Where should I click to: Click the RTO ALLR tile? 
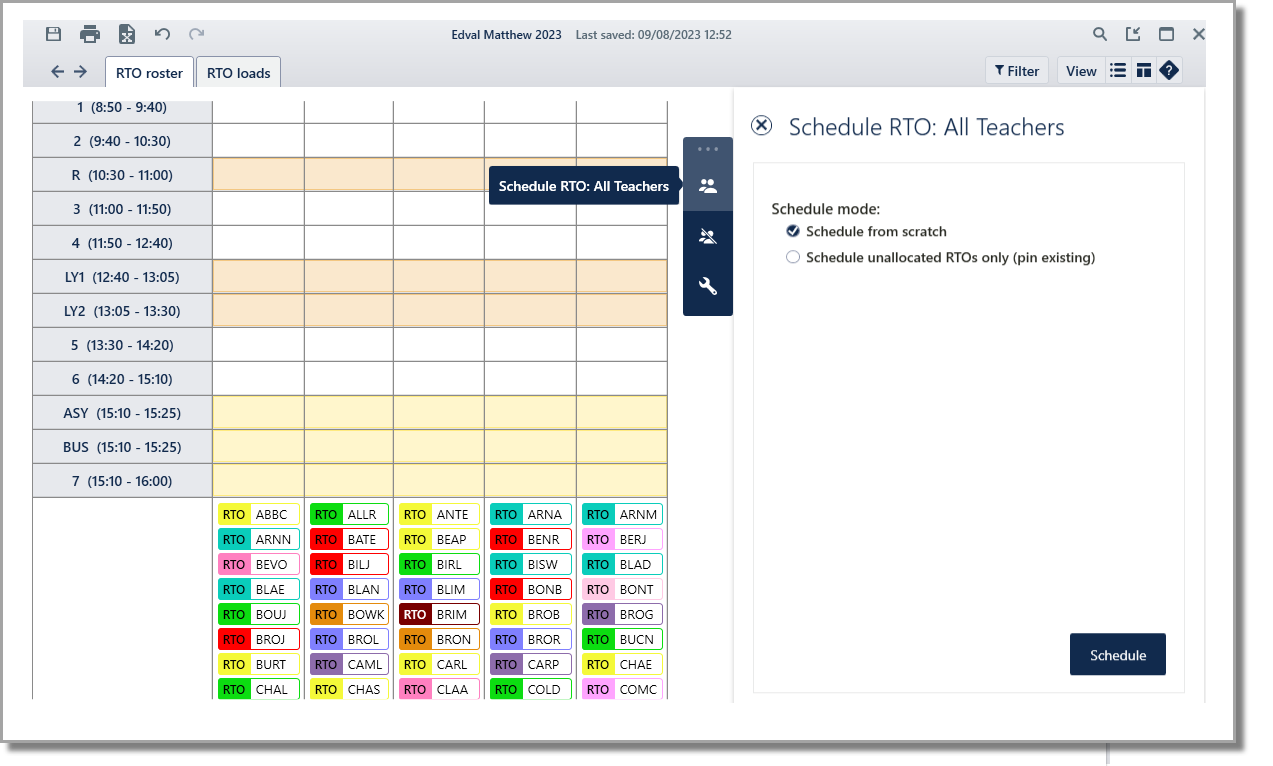click(349, 514)
